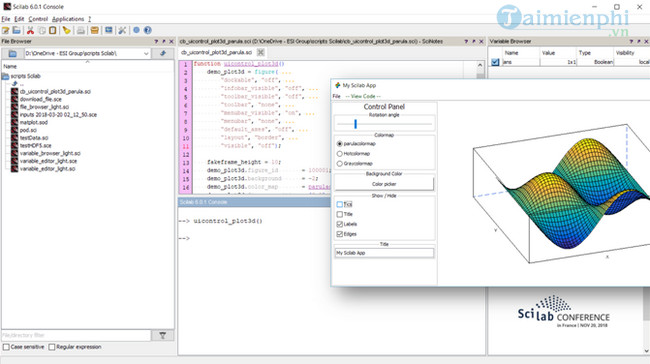Select file_browser_light.sci in File Browser
This screenshot has height=364, width=650.
point(44,107)
